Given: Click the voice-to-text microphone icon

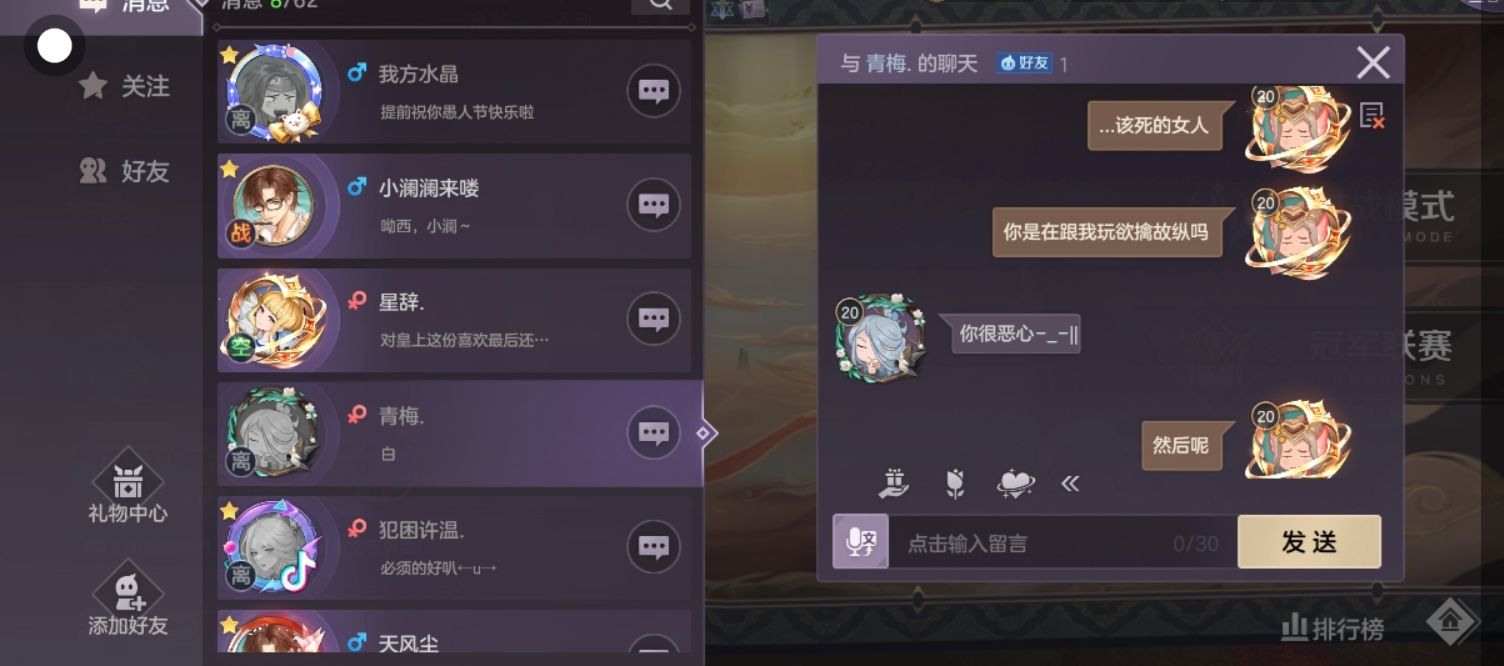Looking at the screenshot, I should [x=861, y=542].
